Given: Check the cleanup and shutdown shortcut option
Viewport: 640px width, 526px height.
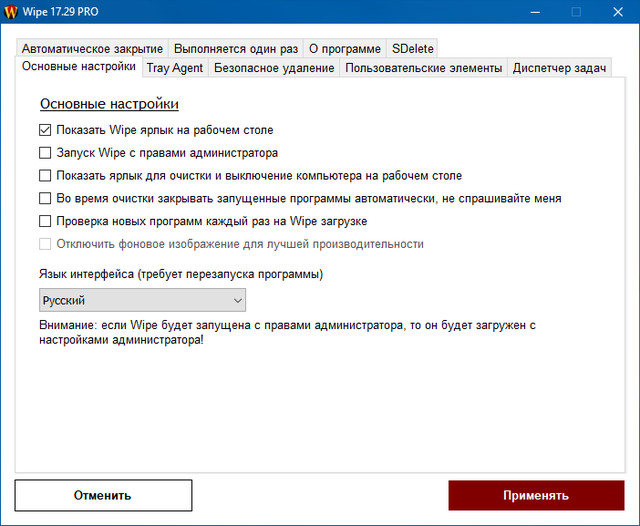Looking at the screenshot, I should pos(45,176).
